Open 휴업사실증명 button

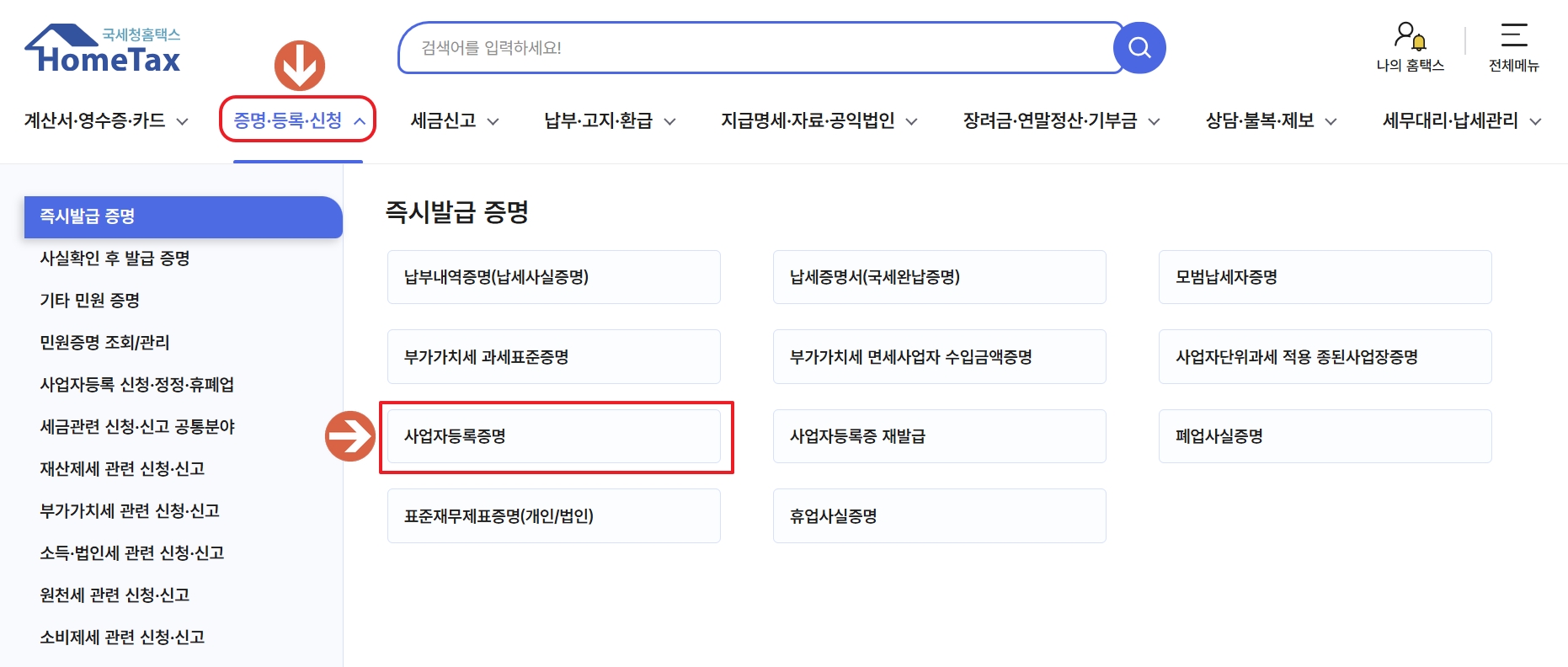[940, 516]
